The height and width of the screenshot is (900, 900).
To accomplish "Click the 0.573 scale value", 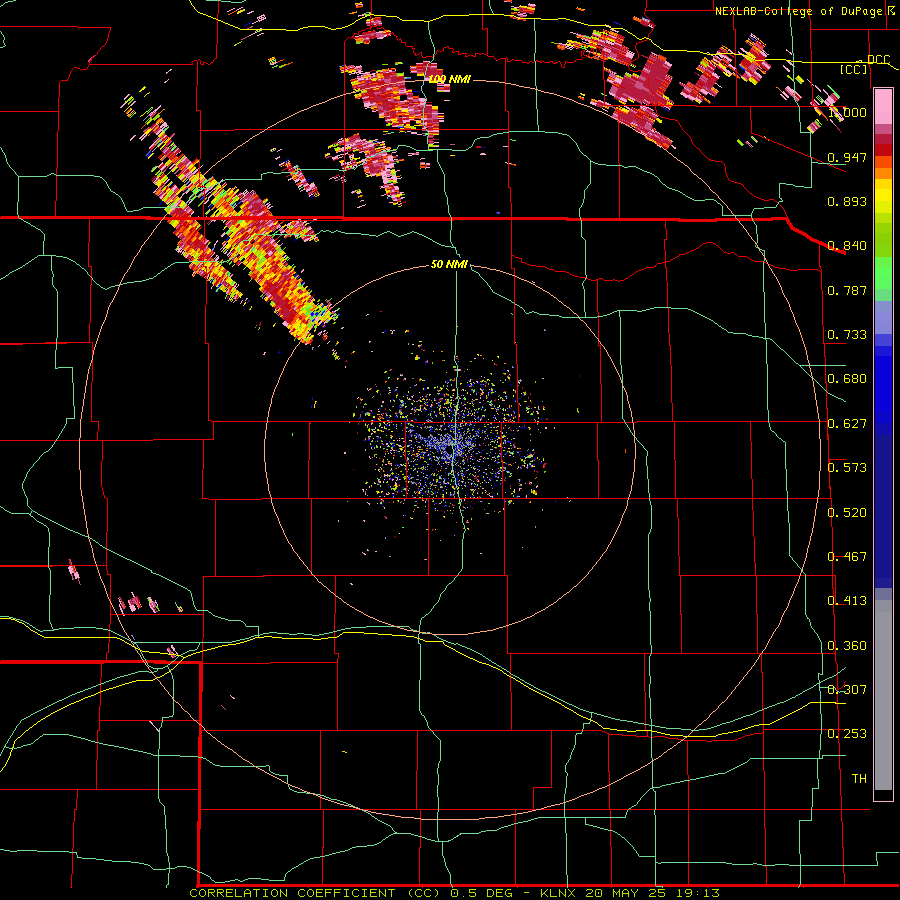I will pos(847,468).
